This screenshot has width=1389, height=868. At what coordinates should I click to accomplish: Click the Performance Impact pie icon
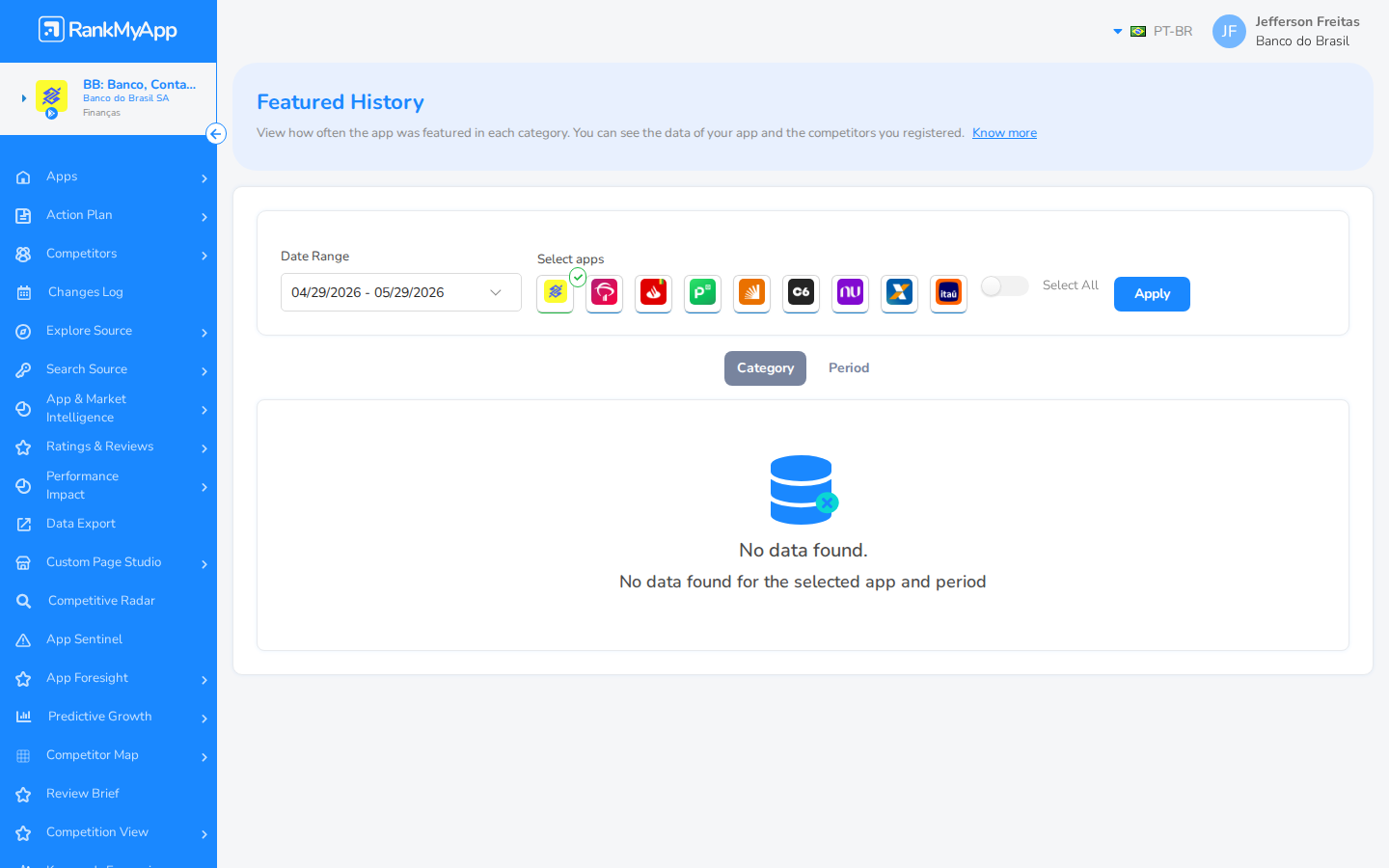[23, 486]
